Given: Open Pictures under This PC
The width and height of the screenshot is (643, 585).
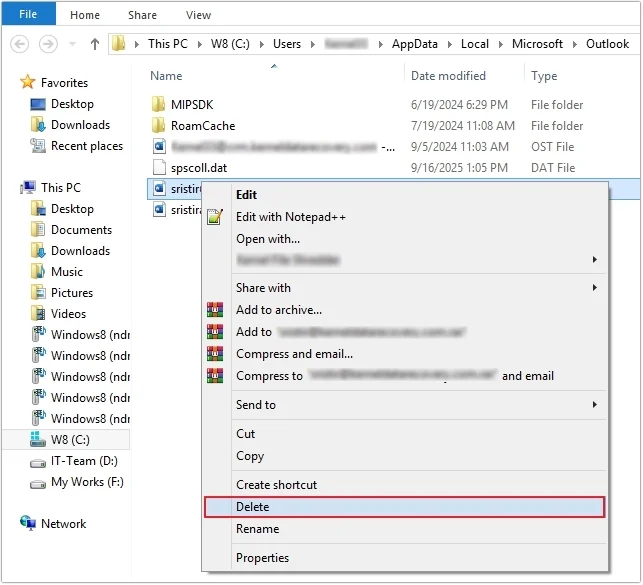Looking at the screenshot, I should coord(72,293).
